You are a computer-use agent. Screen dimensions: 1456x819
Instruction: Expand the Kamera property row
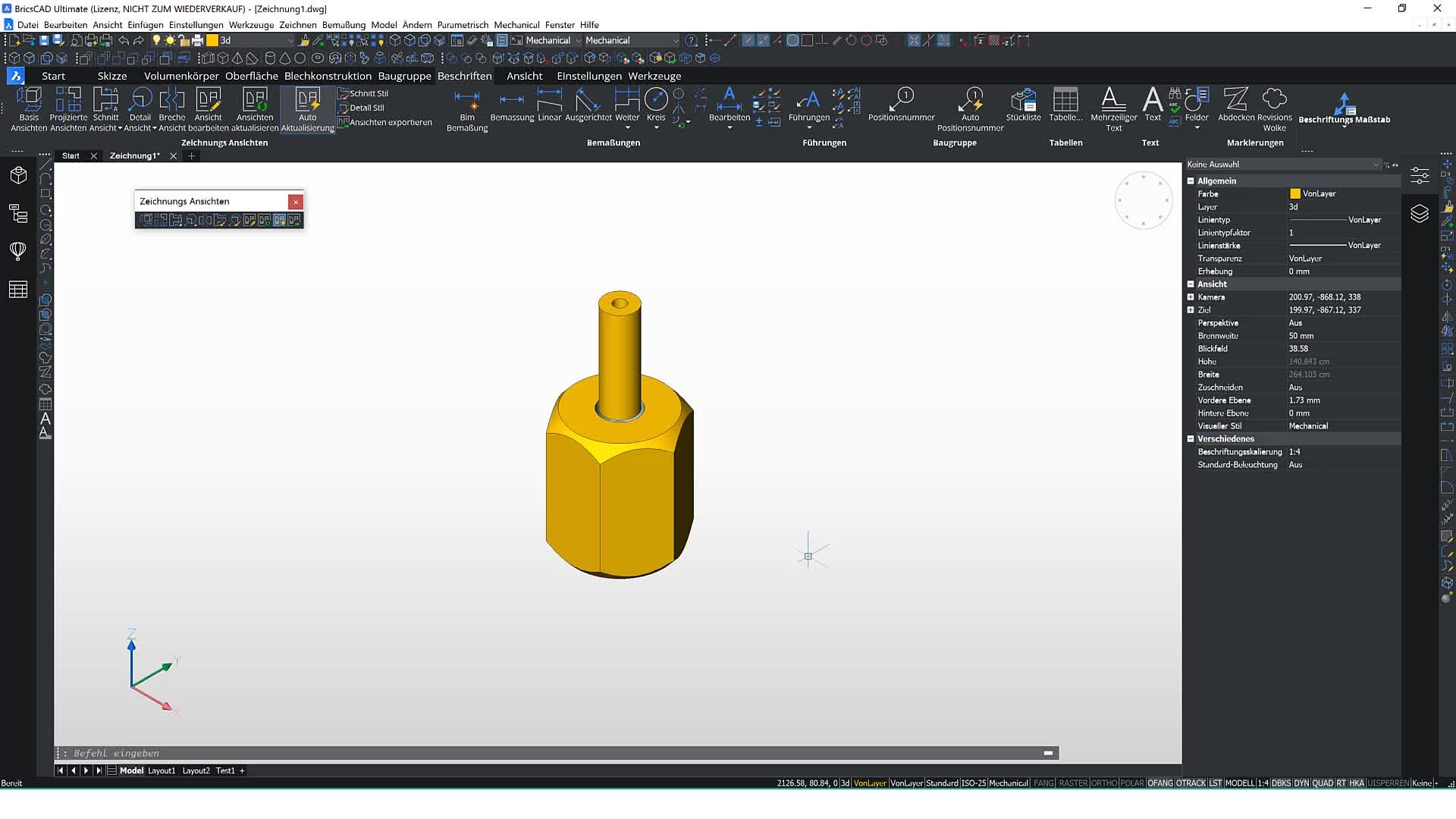1191,297
